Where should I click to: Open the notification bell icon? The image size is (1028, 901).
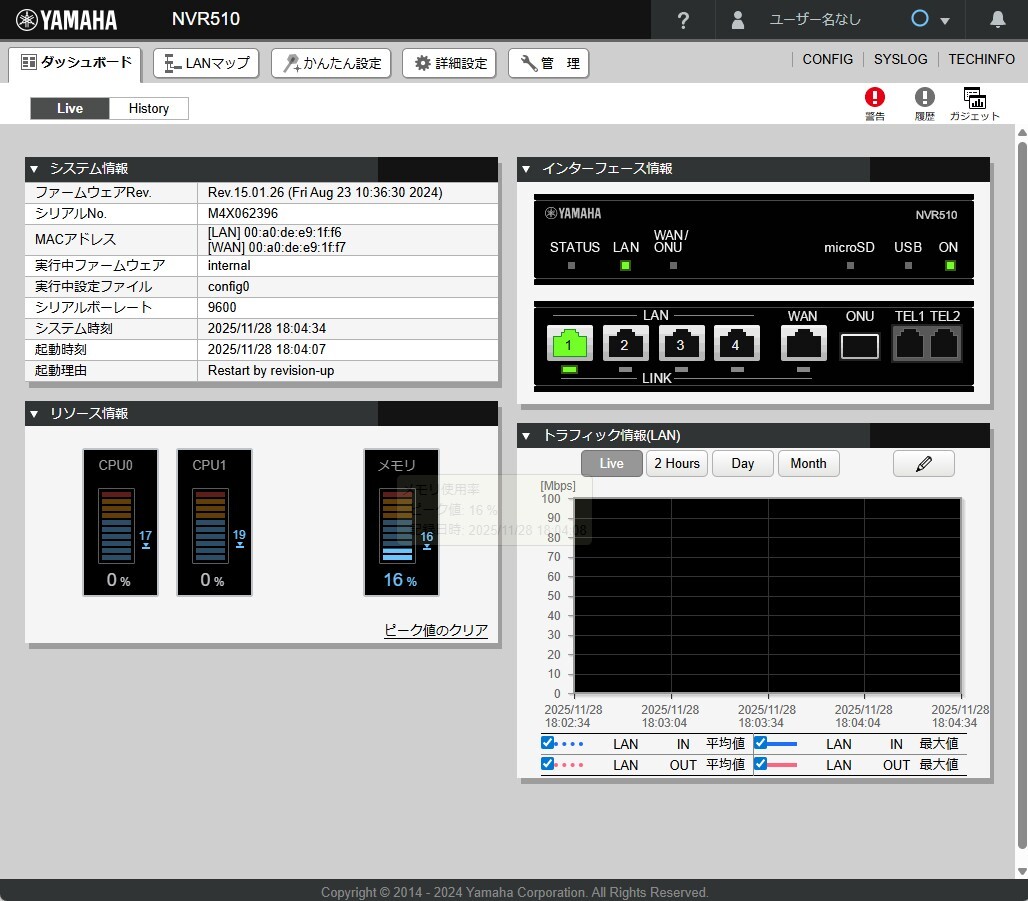[997, 20]
